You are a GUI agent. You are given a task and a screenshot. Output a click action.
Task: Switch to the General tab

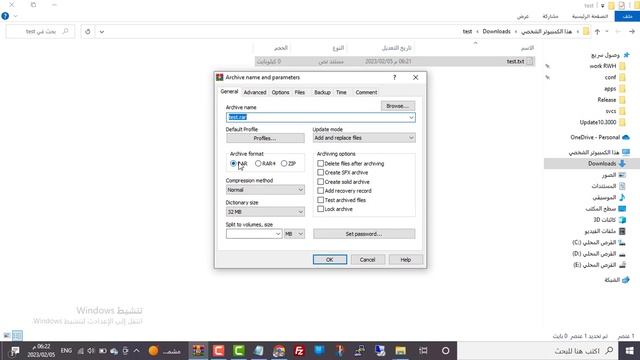[229, 92]
